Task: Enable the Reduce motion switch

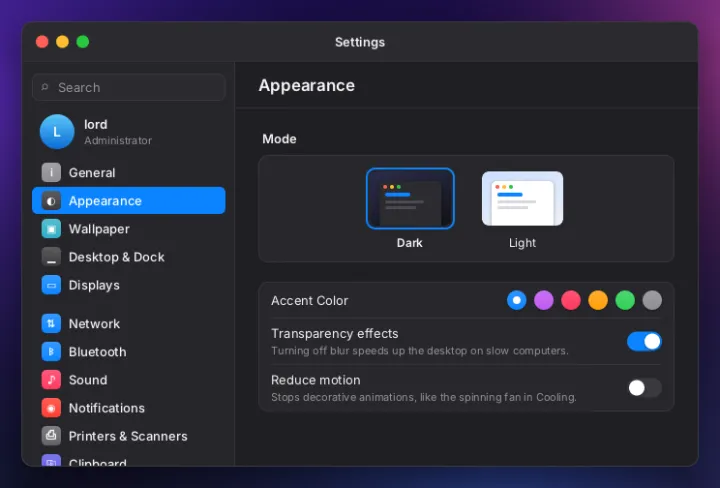Action: [644, 388]
